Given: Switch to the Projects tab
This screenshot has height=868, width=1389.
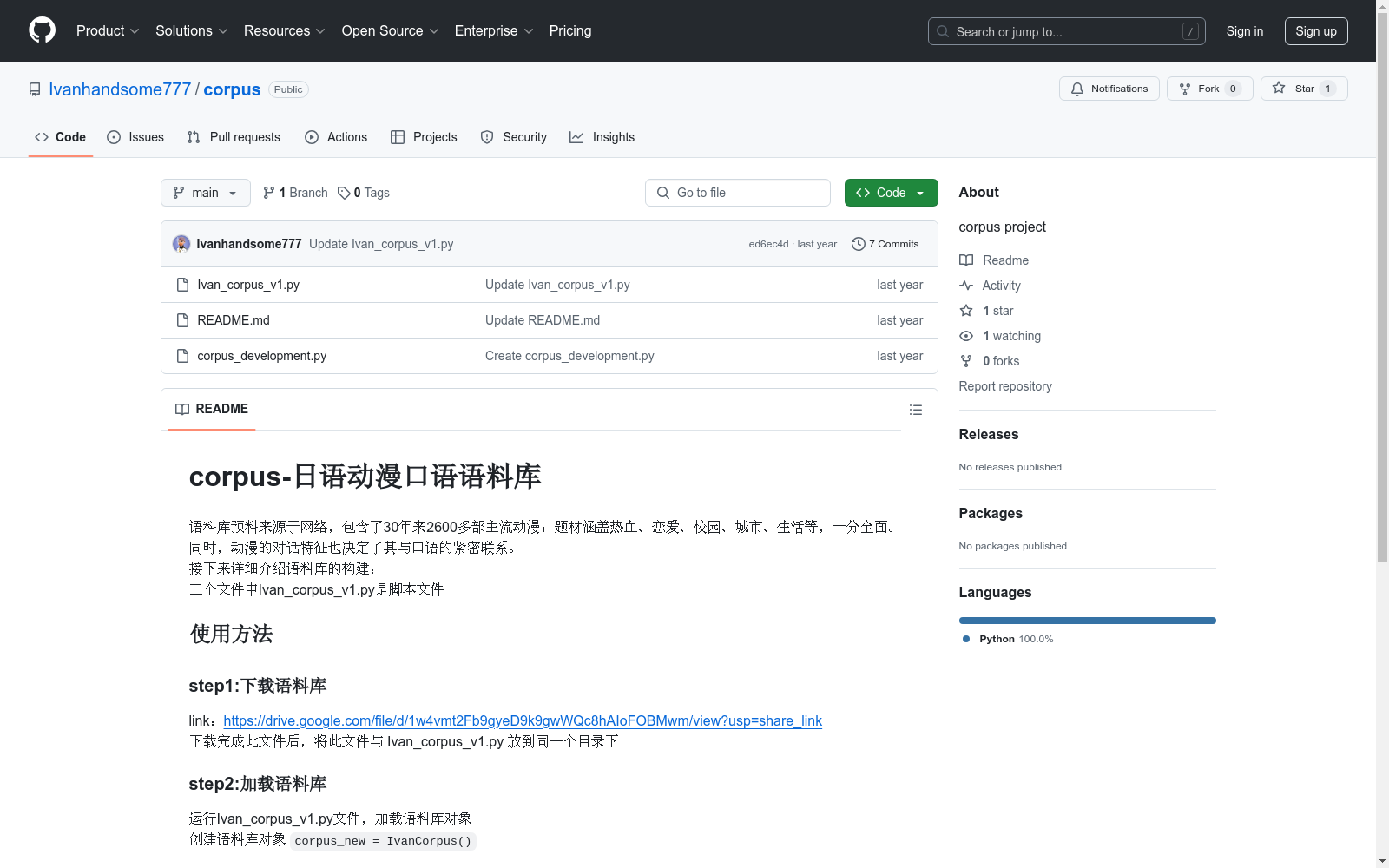Looking at the screenshot, I should coord(424,137).
